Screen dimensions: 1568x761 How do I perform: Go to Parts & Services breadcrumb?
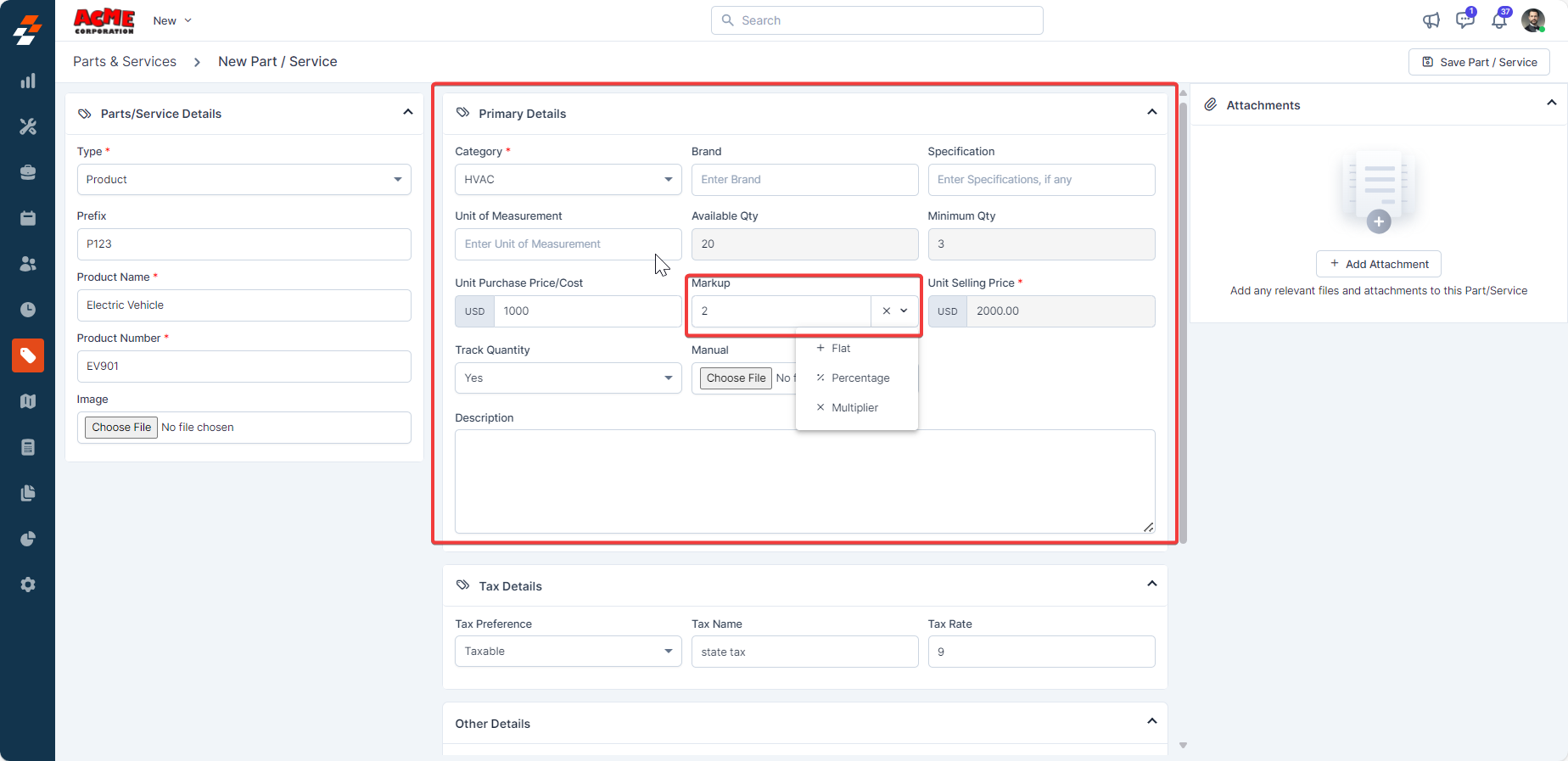pyautogui.click(x=125, y=62)
